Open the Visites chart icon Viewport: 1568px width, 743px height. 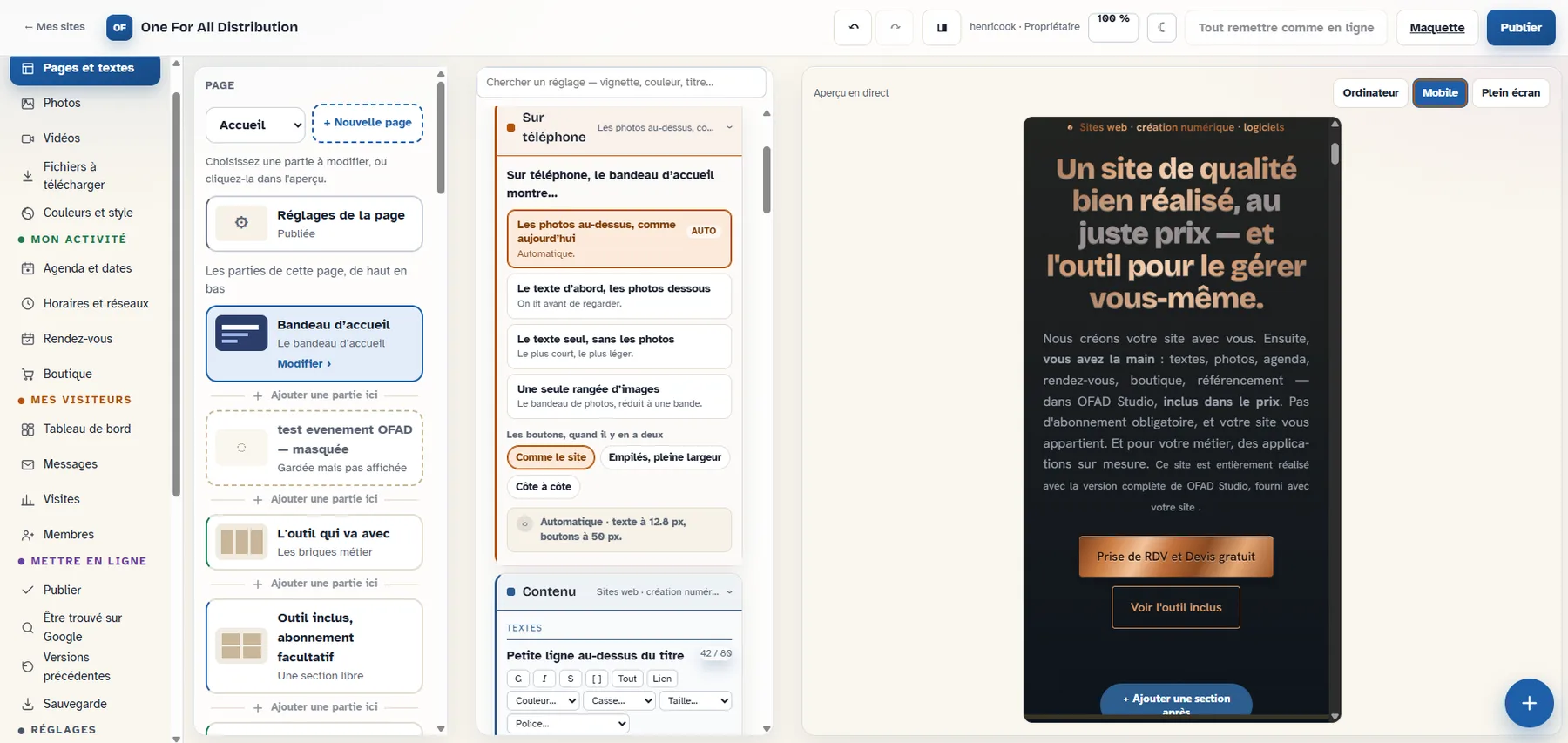click(x=28, y=499)
